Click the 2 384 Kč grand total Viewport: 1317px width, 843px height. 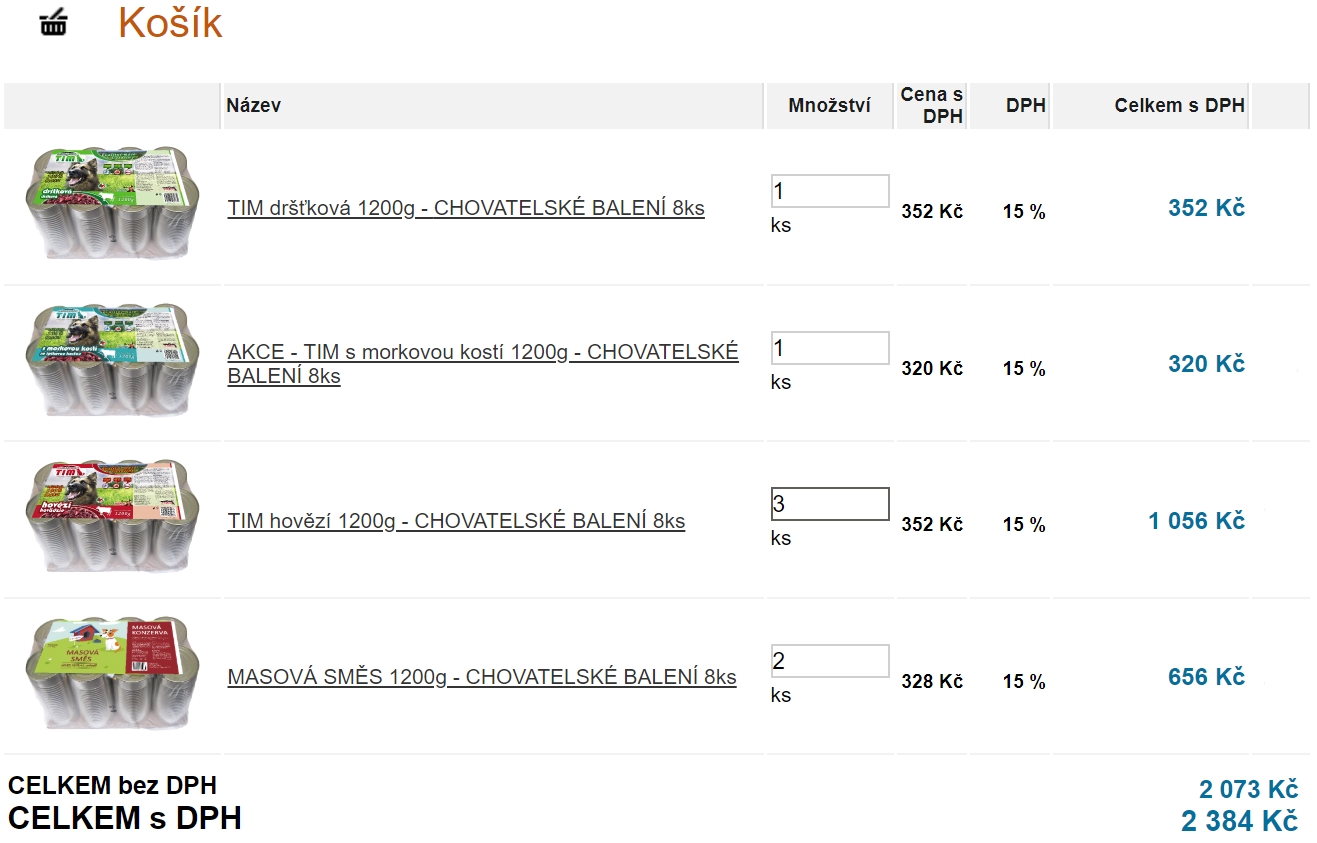point(1239,821)
